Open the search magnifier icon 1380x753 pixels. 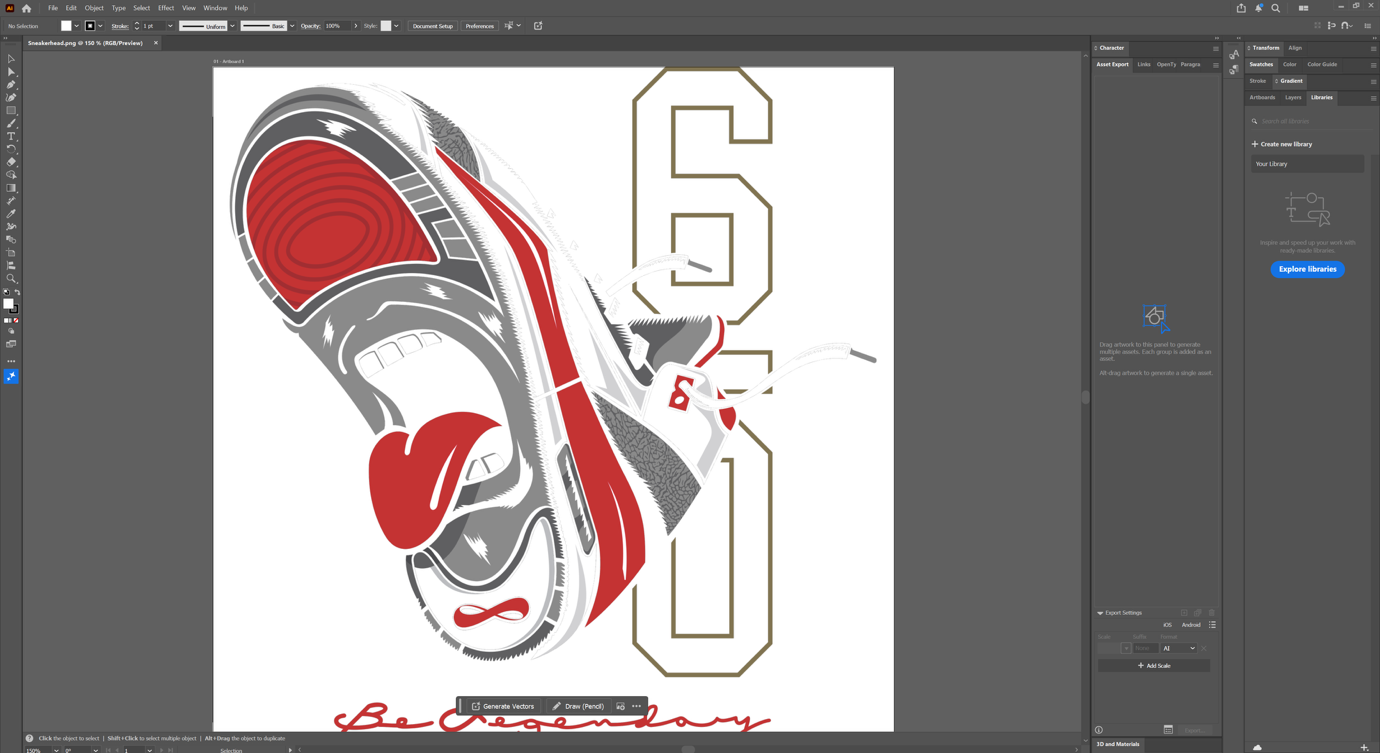(1276, 8)
